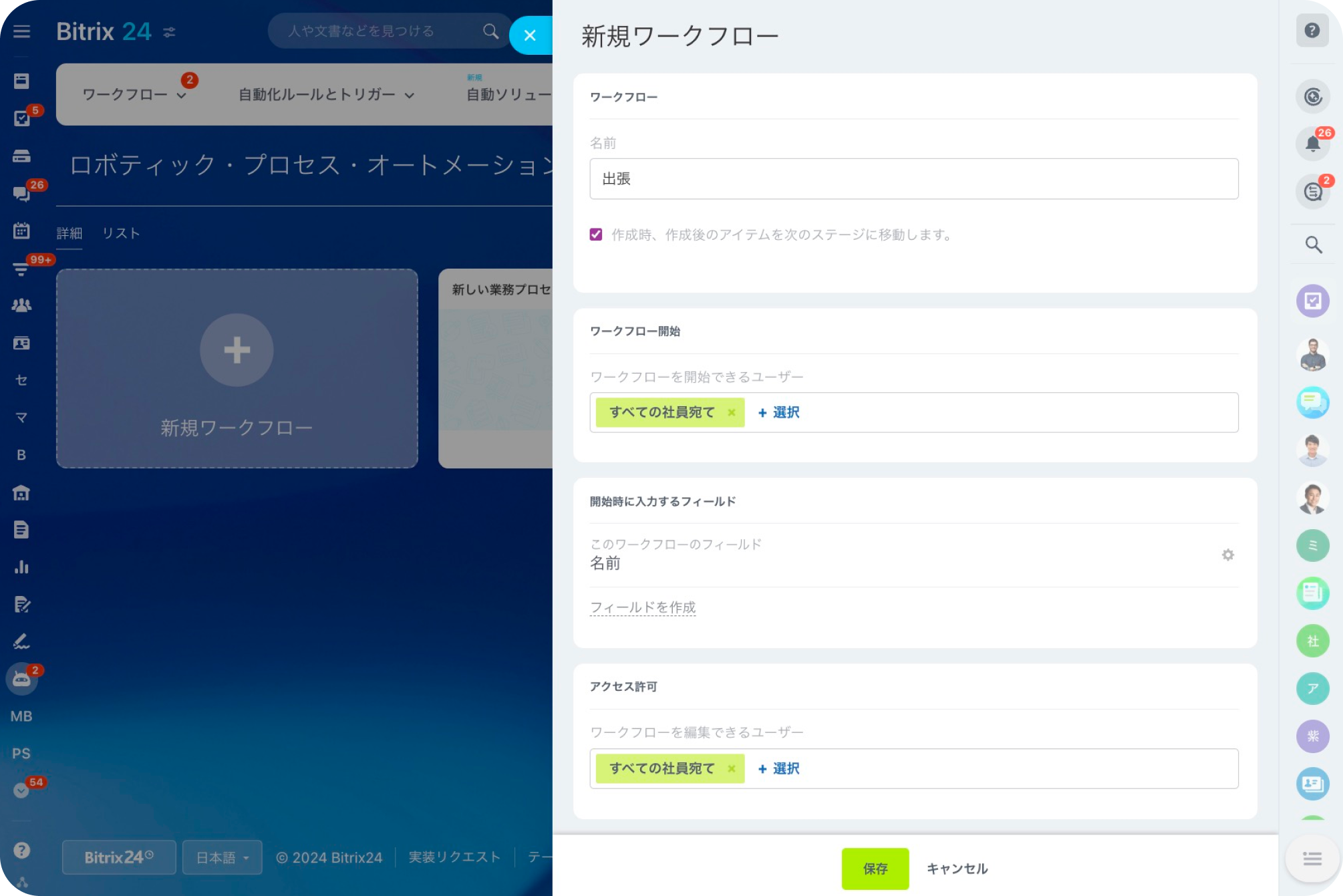Screen dimensions: 1343x896
Task: Open the 日本語 language selector
Action: coord(222,857)
